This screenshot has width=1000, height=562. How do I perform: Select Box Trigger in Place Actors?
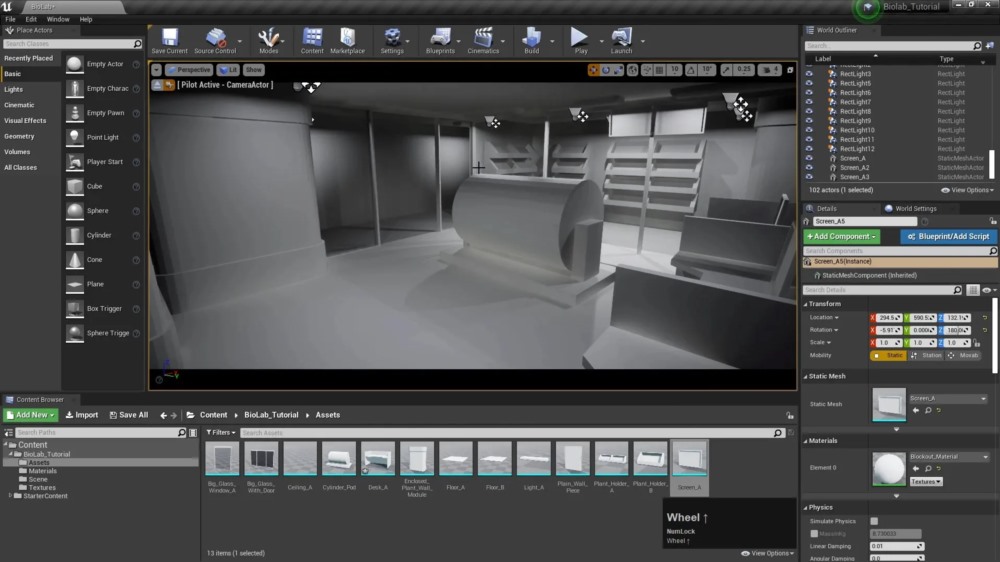[102, 309]
